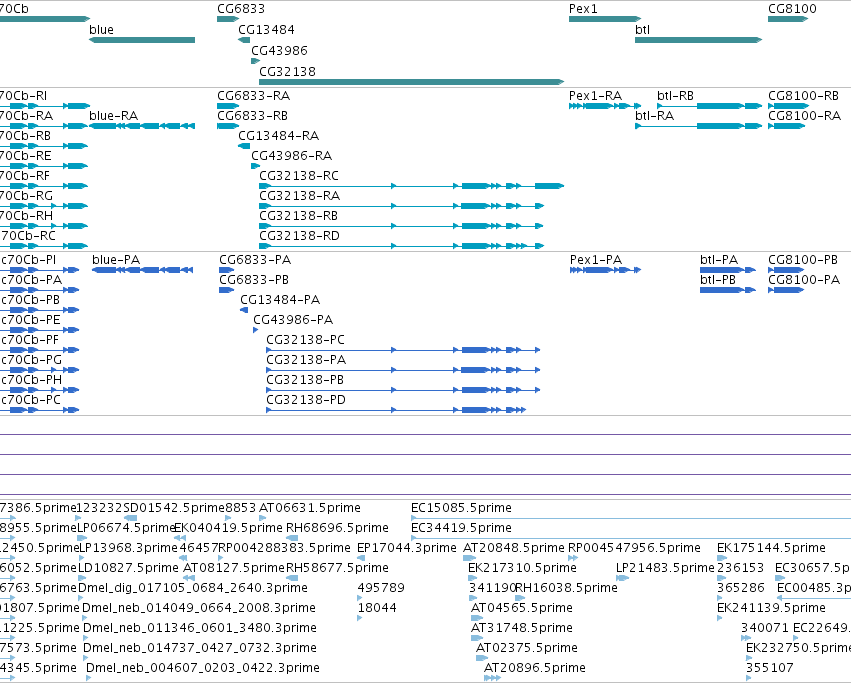Select EST EC34419.5prime label
The image size is (851, 683).
pos(461,528)
